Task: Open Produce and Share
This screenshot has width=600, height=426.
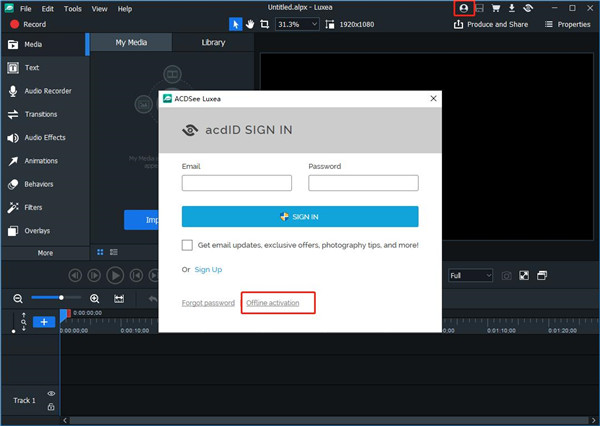Action: [491, 24]
